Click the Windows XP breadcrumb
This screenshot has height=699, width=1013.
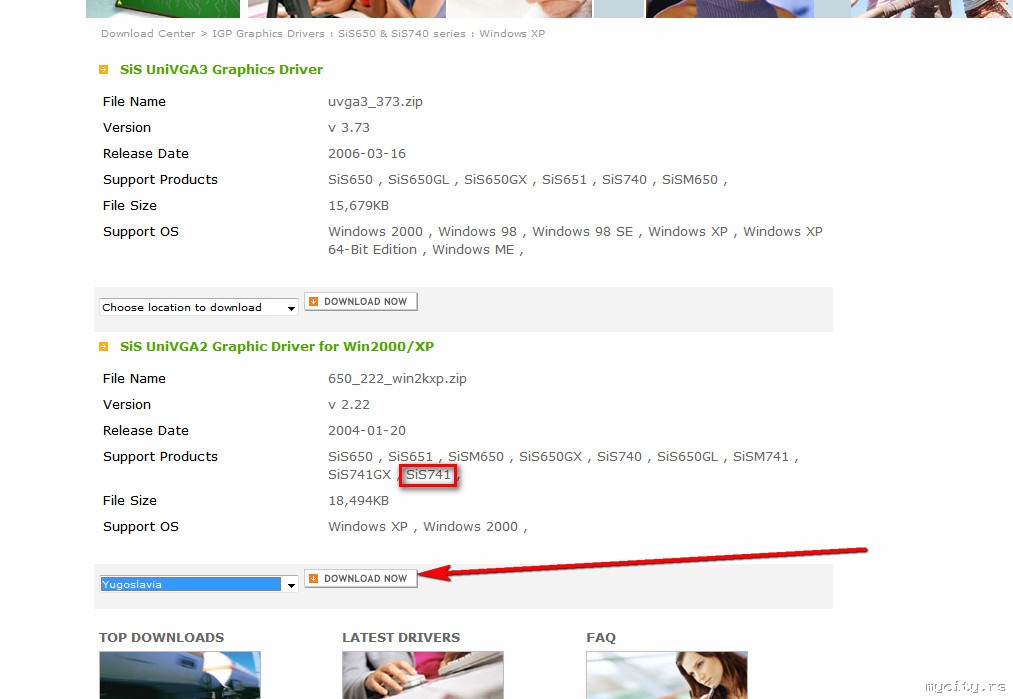(x=512, y=34)
